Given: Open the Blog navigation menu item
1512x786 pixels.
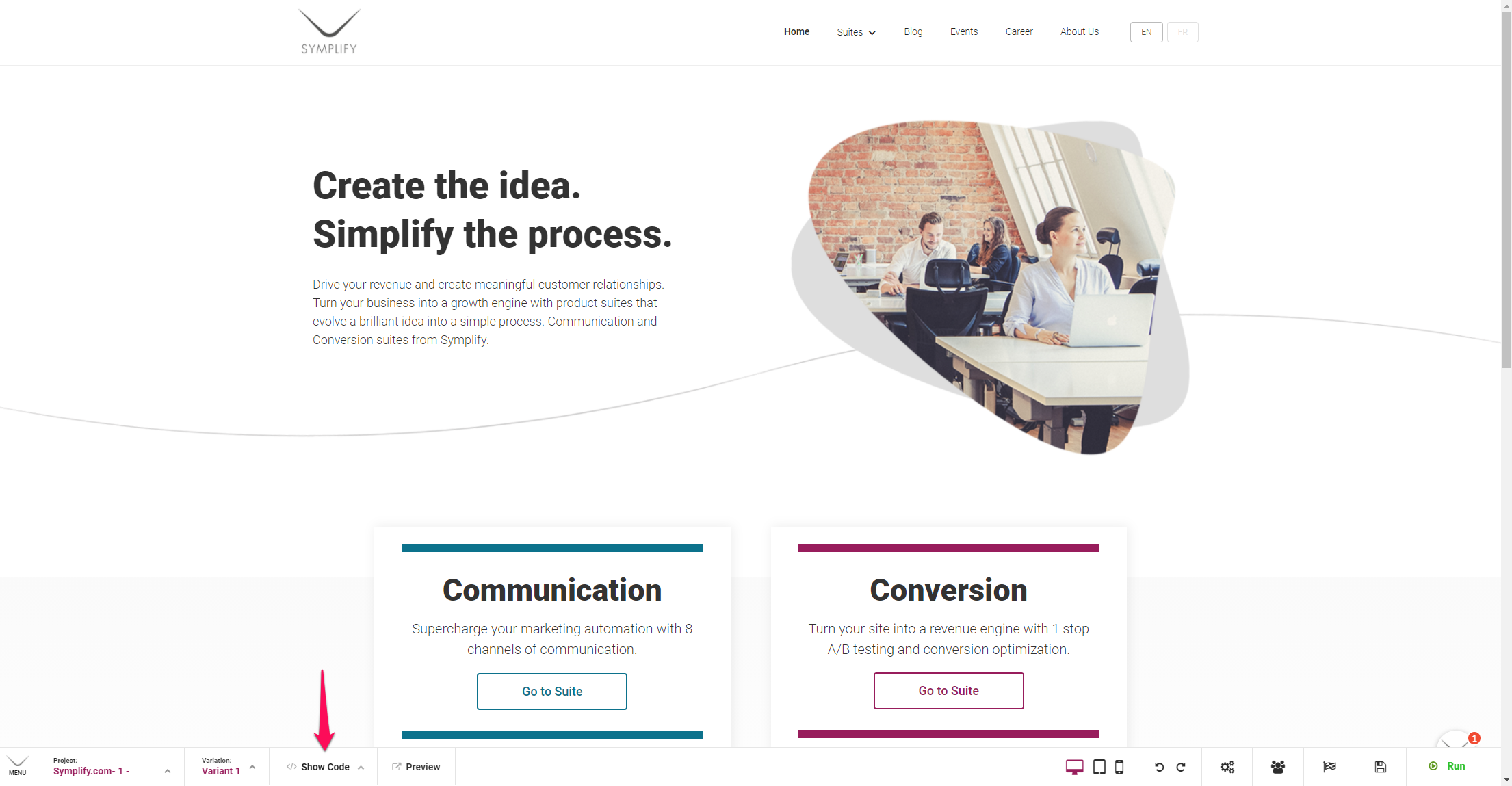Looking at the screenshot, I should point(912,31).
